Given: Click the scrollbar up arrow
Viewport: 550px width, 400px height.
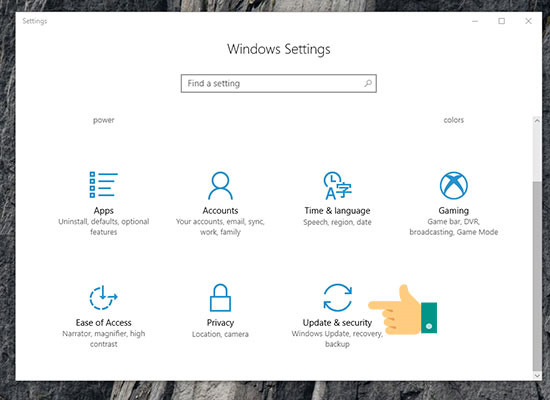Looking at the screenshot, I should pyautogui.click(x=537, y=121).
